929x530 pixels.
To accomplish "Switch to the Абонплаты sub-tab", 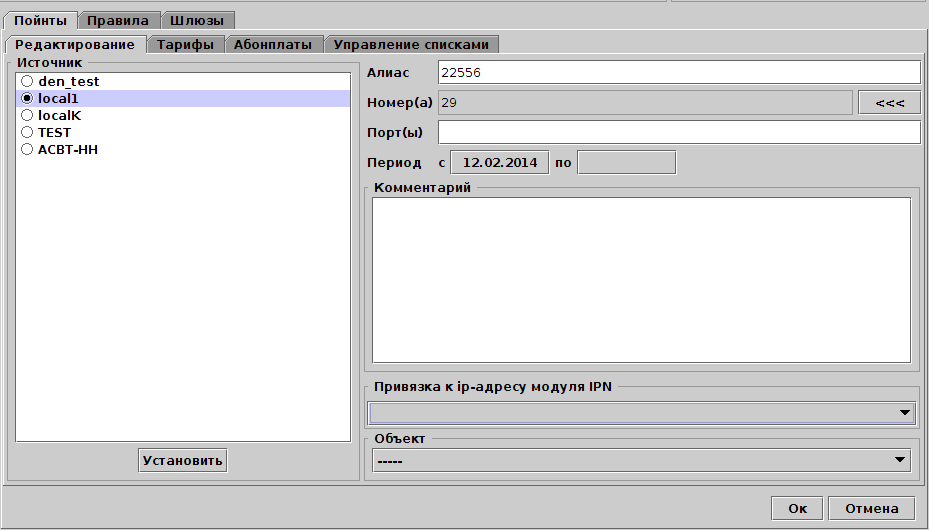I will (x=273, y=44).
